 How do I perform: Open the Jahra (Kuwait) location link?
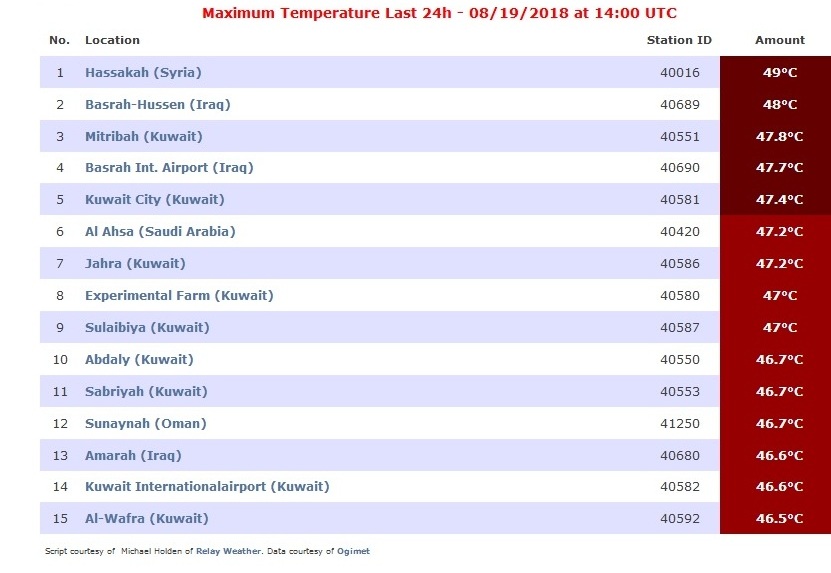[135, 263]
